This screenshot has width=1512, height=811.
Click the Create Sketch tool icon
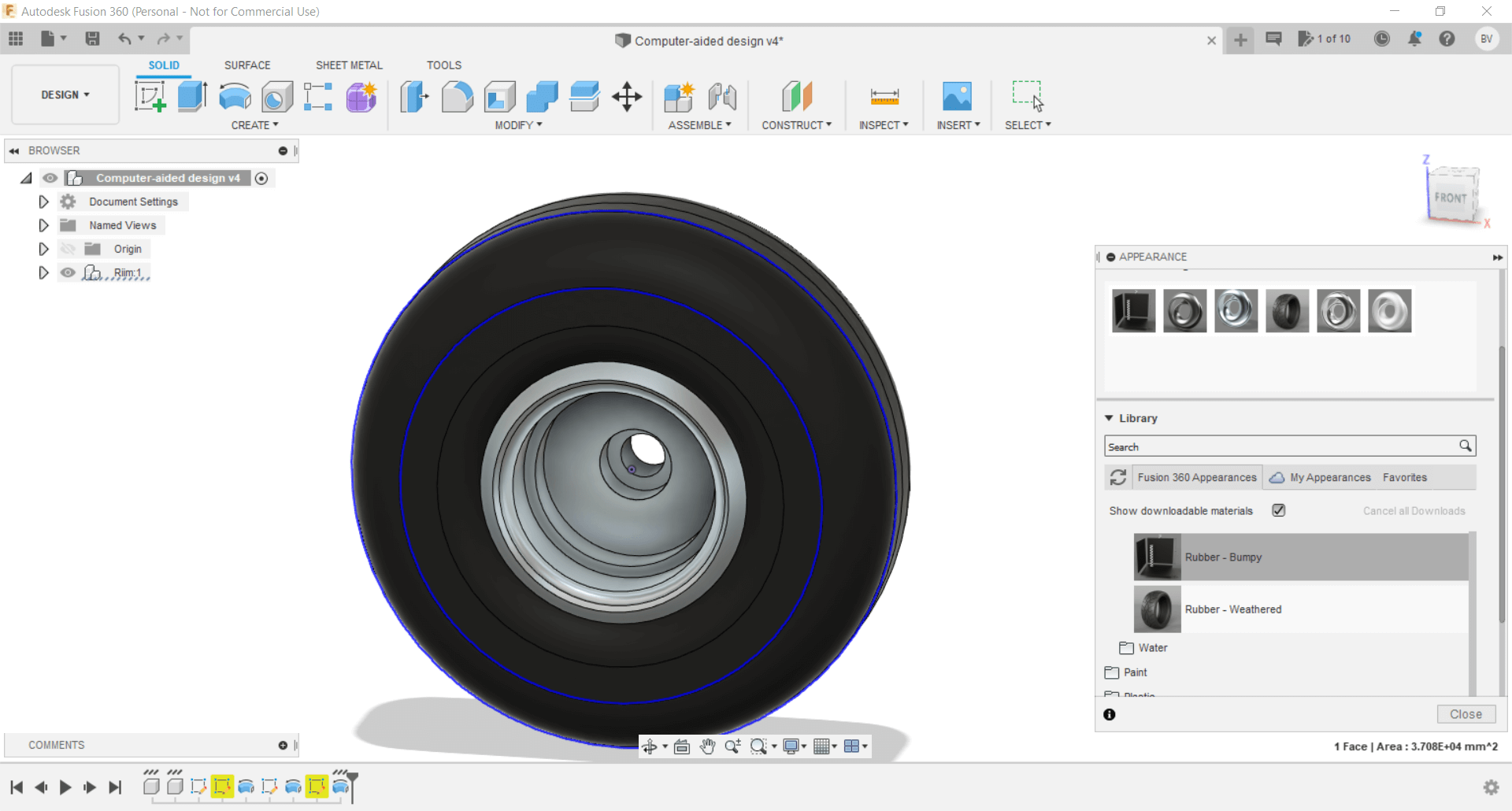click(x=150, y=97)
